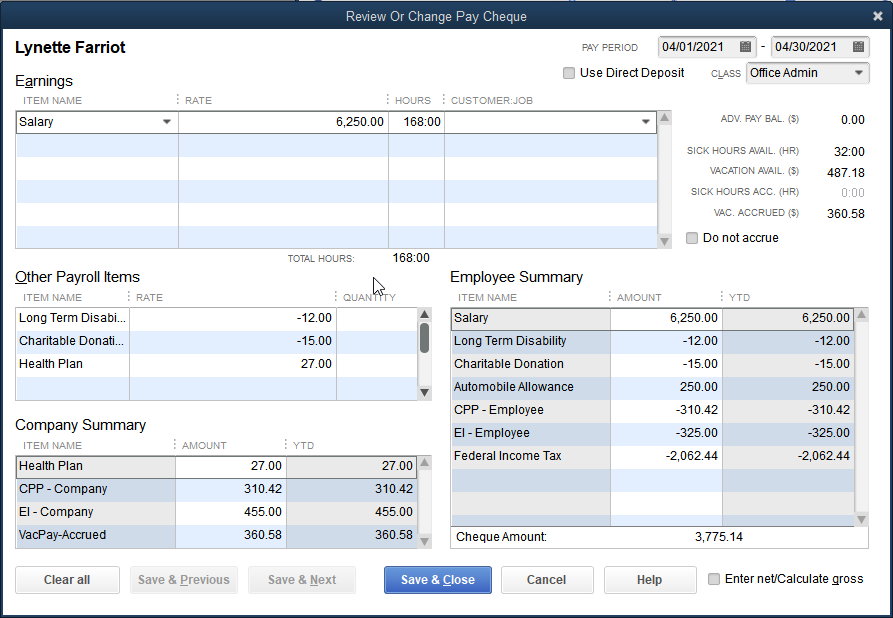893x618 pixels.
Task: Edit Automobile Allowance amount 250.00
Action: [666, 387]
